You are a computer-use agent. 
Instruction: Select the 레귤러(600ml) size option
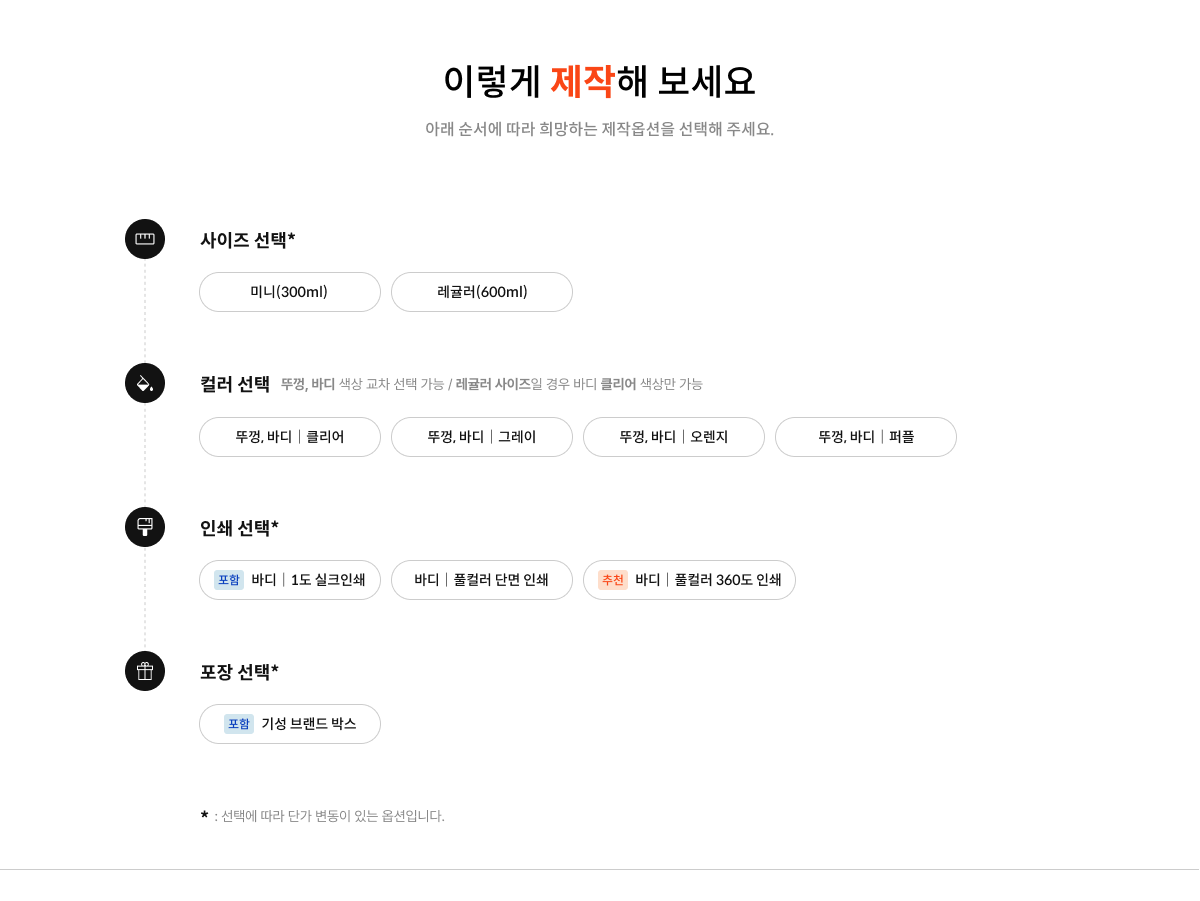(x=481, y=292)
